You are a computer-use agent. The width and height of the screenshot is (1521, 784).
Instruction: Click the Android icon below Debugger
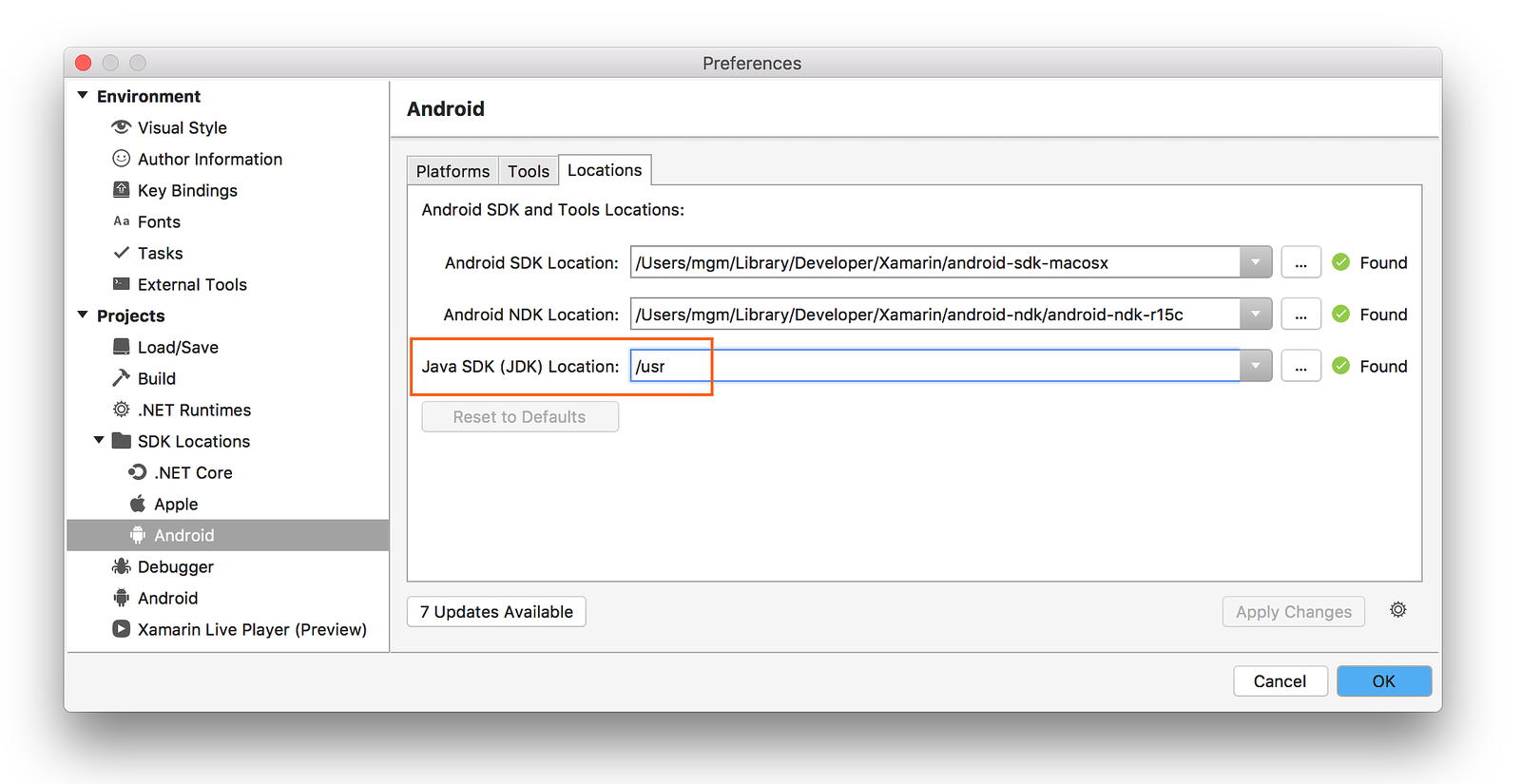(121, 598)
